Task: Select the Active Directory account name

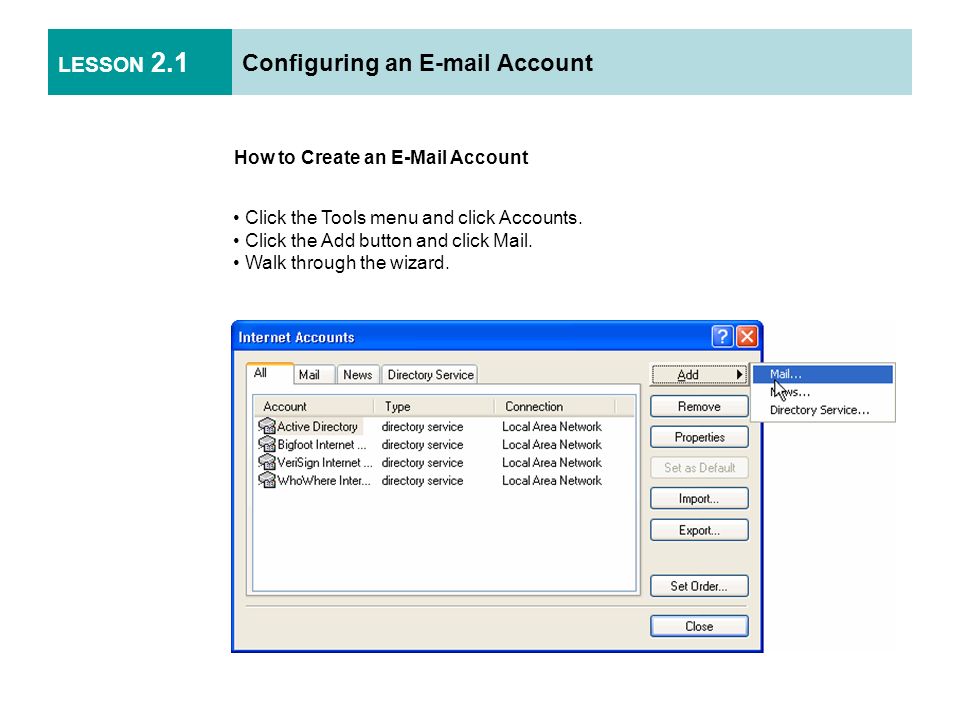Action: coord(317,427)
